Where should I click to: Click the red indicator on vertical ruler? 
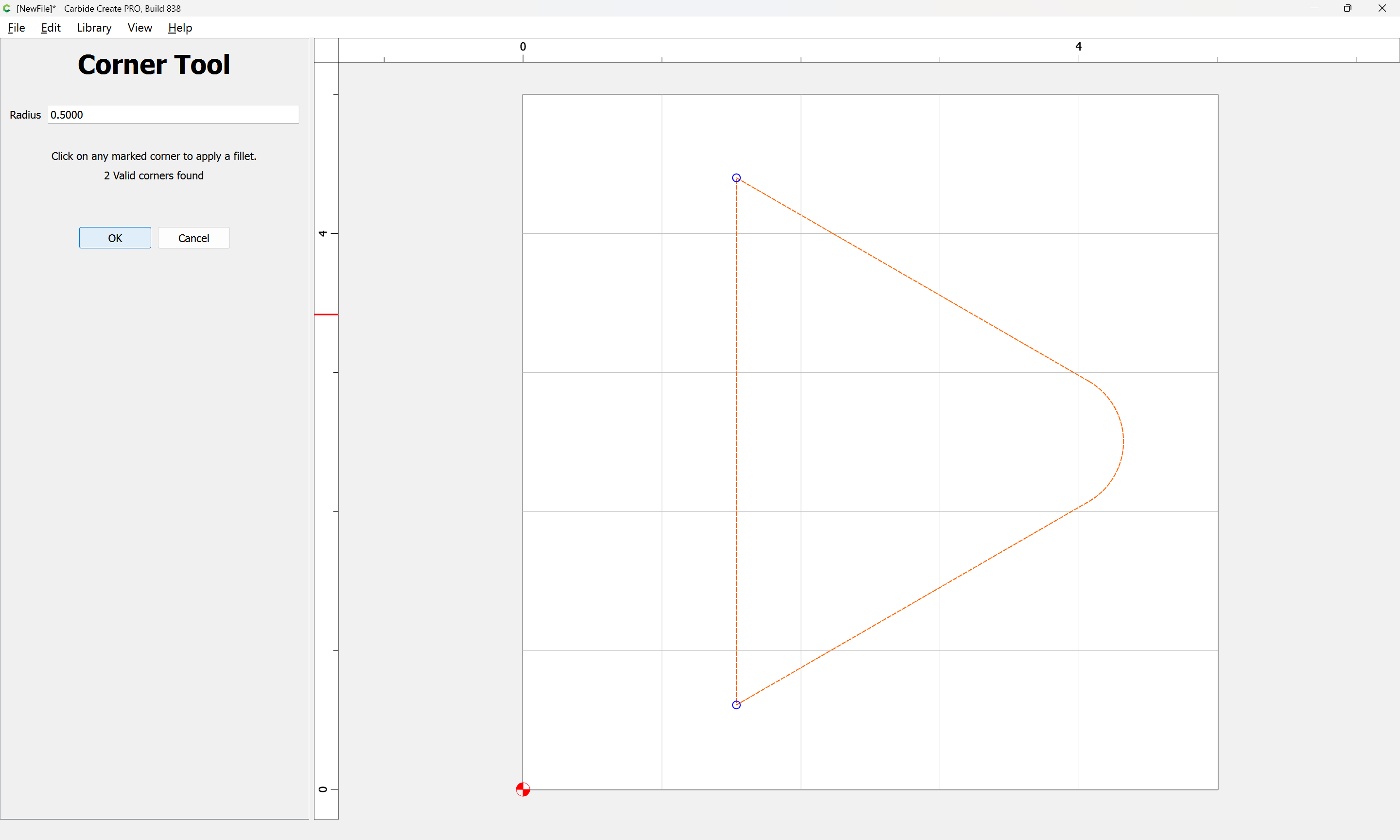pos(327,314)
